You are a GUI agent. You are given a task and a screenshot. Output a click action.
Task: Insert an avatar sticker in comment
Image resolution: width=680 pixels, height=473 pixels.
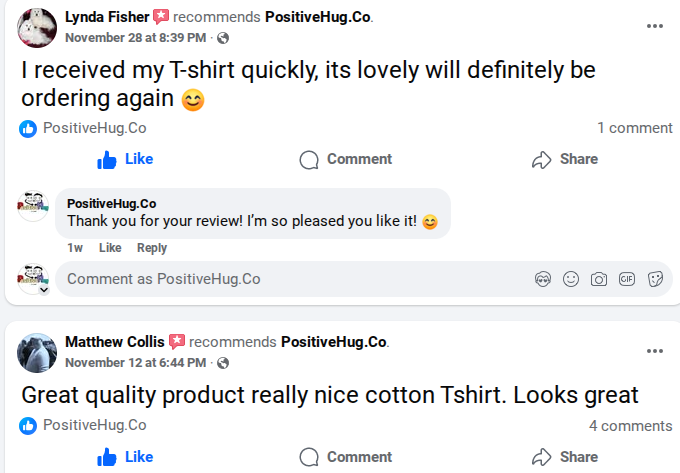pyautogui.click(x=543, y=279)
